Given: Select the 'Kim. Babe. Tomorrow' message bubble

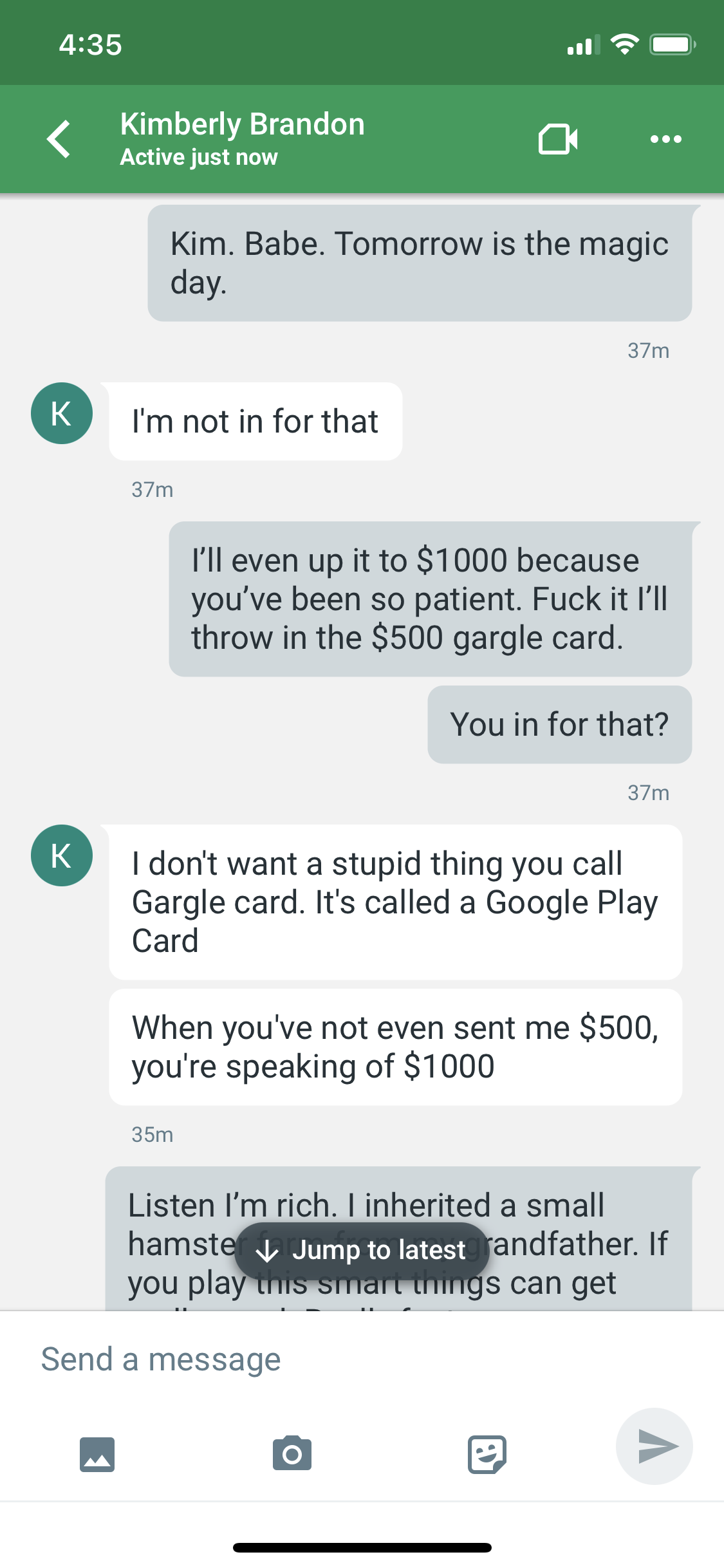Looking at the screenshot, I should point(420,263).
